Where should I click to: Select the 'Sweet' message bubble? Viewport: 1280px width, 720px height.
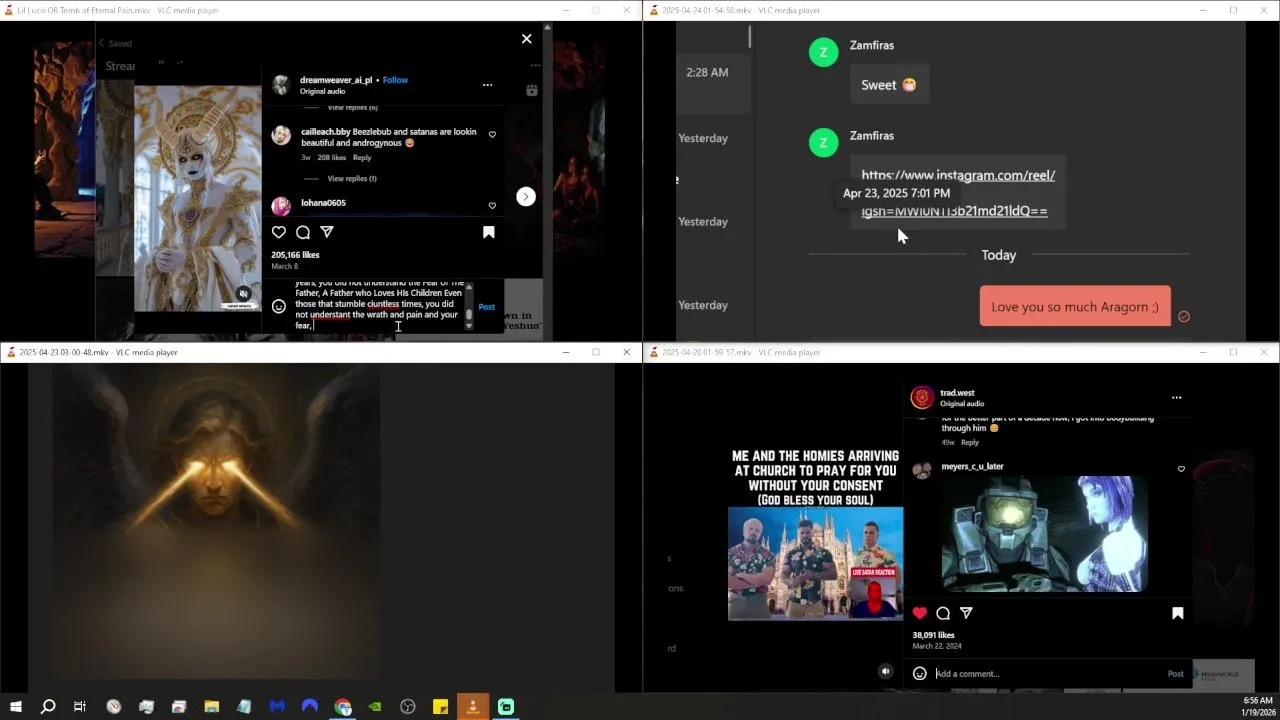(x=889, y=85)
